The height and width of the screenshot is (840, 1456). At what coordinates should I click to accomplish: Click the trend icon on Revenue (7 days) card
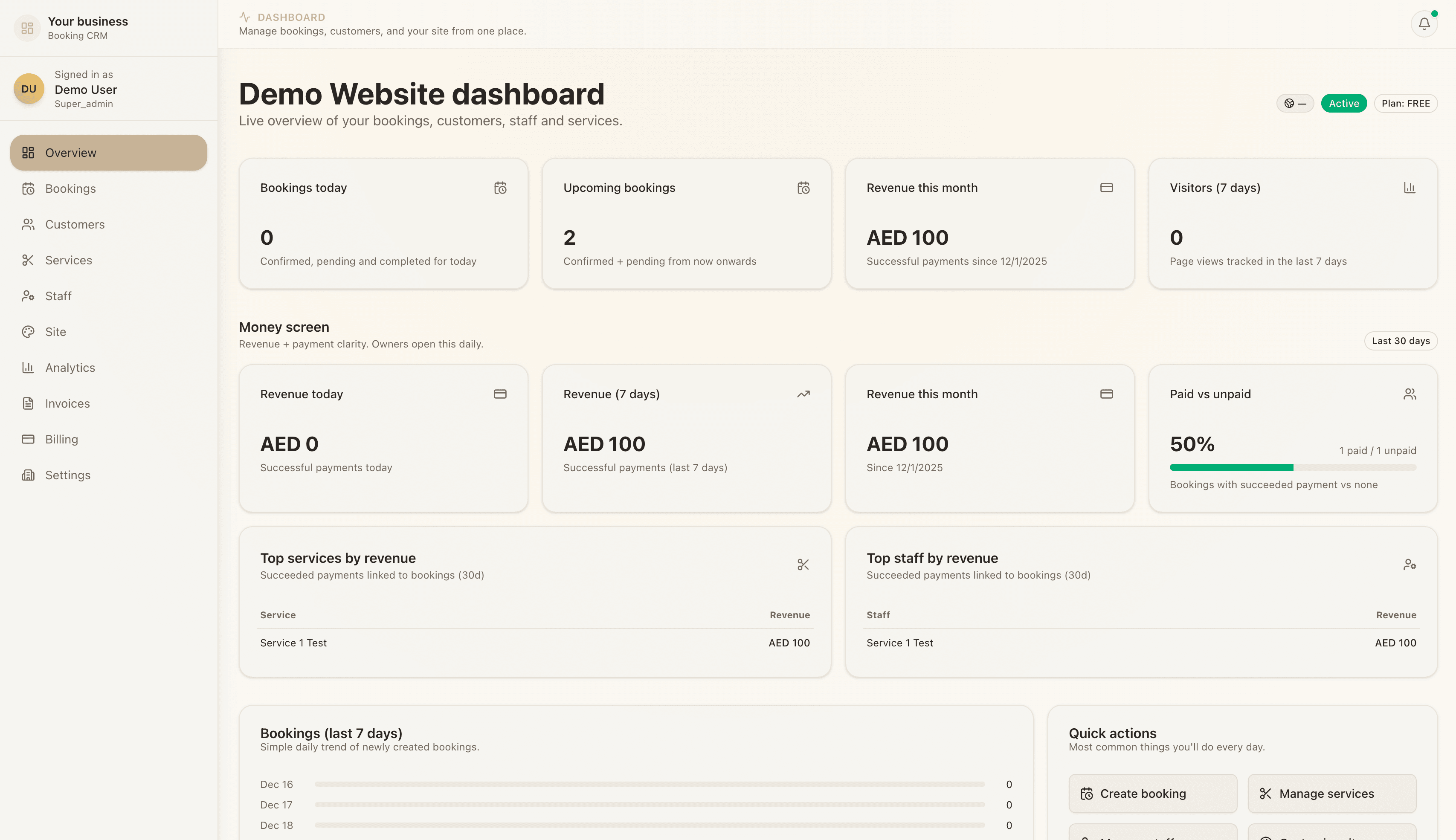pos(803,394)
